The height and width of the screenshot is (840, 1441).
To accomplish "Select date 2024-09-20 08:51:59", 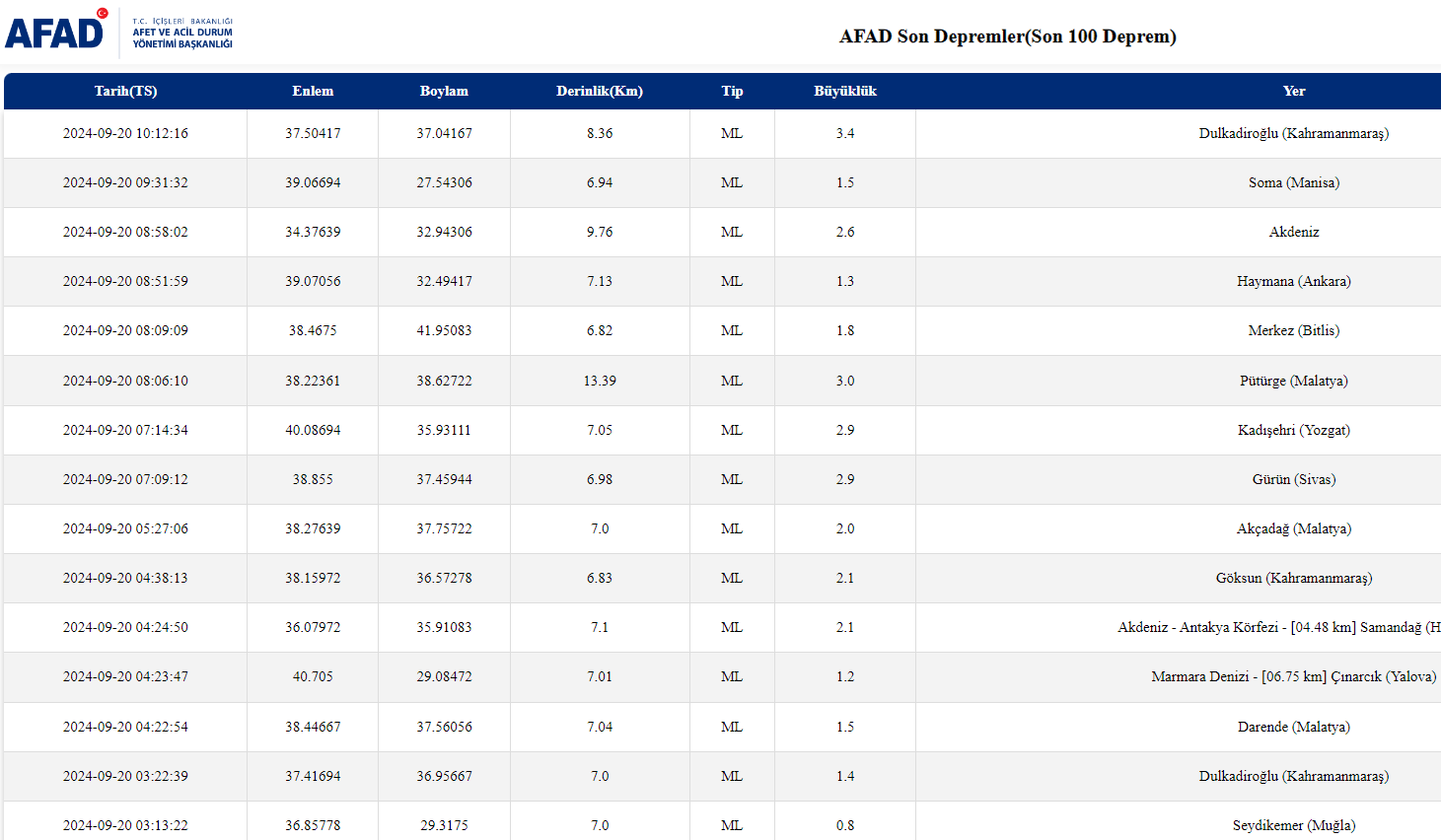I will point(125,281).
